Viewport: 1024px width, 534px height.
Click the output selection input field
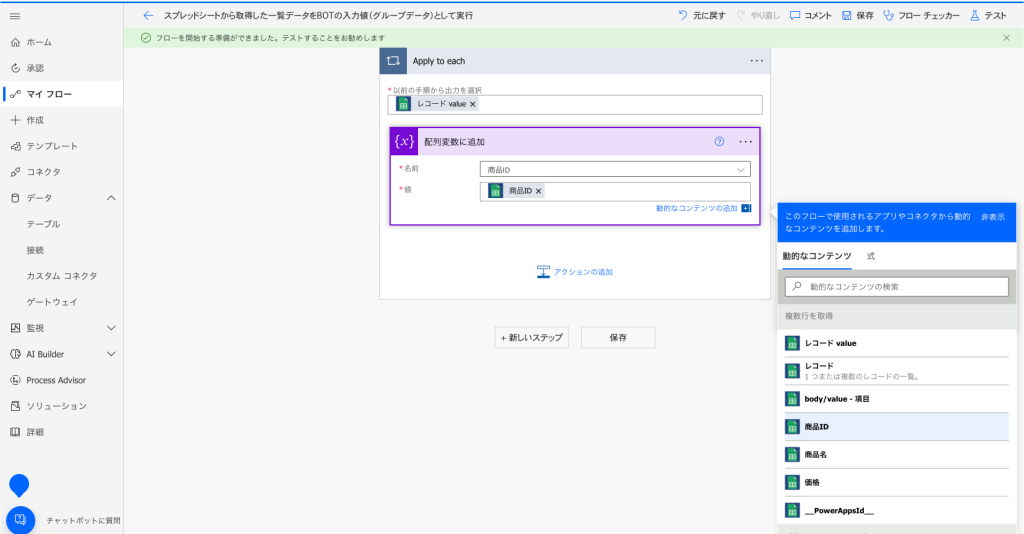575,104
